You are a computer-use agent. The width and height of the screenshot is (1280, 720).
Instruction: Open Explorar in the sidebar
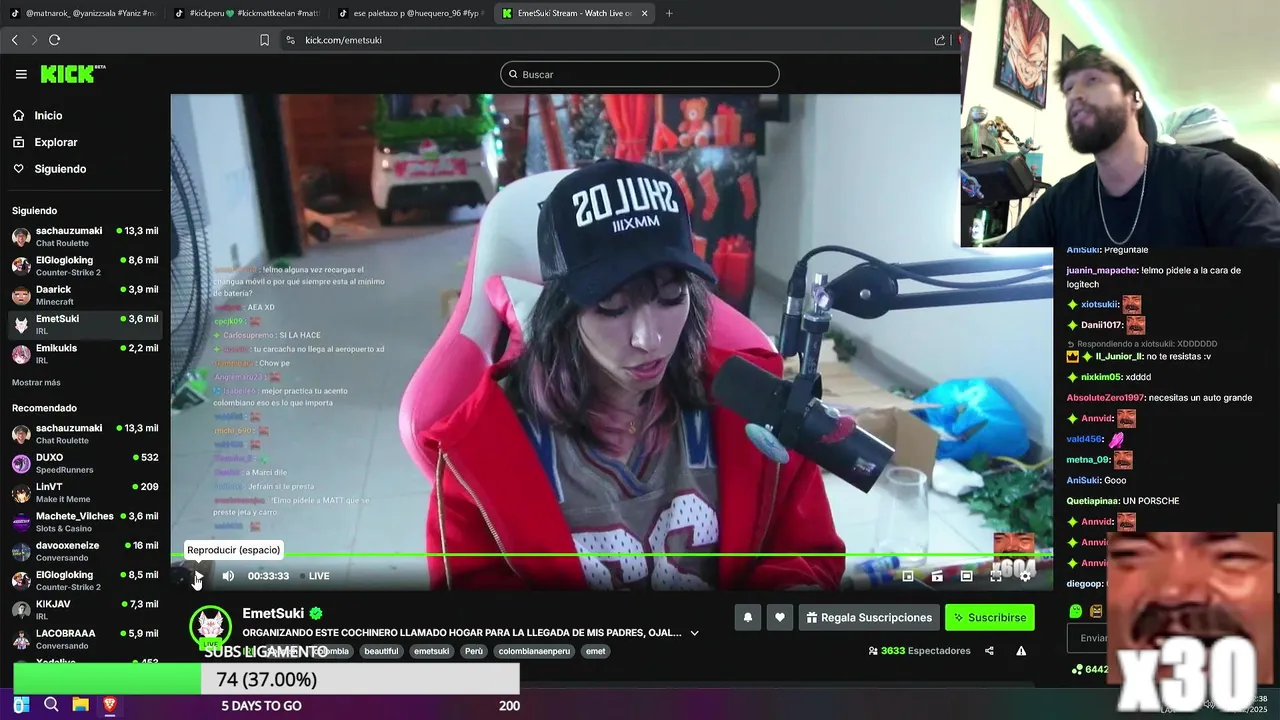[x=55, y=142]
